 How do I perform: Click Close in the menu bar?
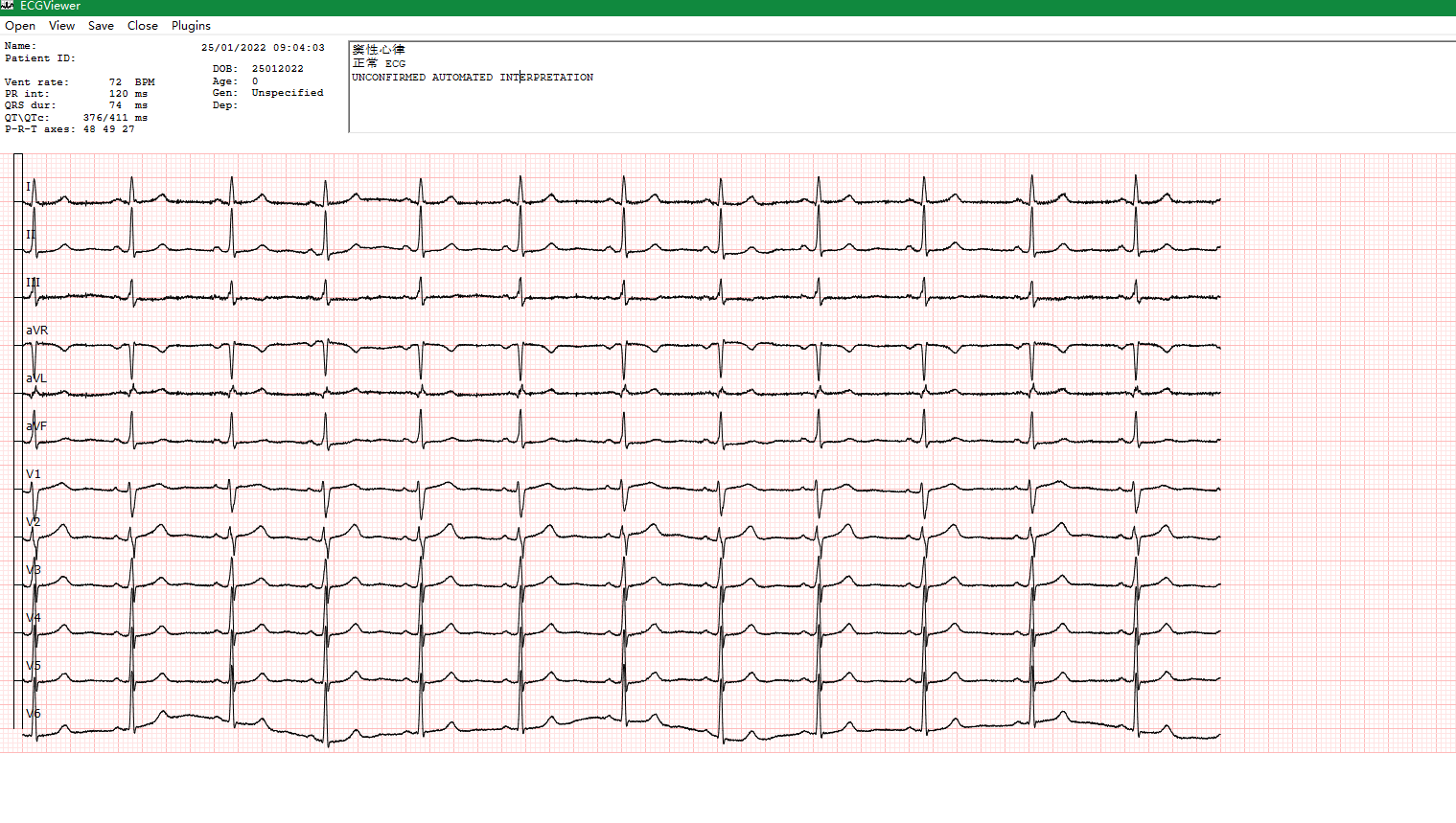pyautogui.click(x=142, y=26)
